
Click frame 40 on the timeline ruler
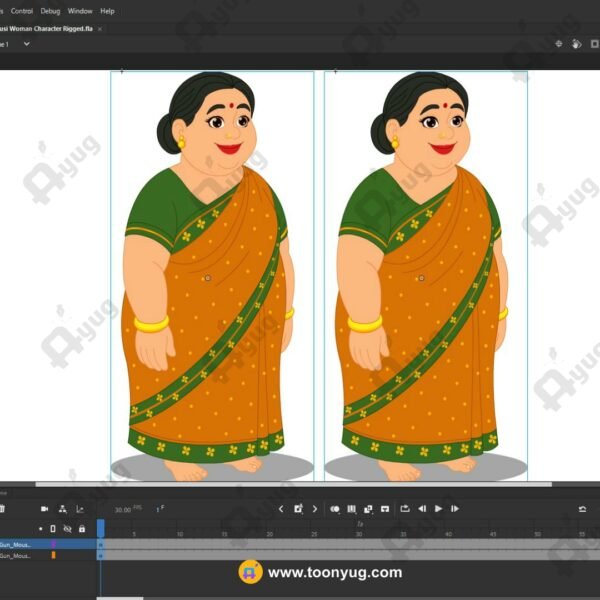click(448, 534)
